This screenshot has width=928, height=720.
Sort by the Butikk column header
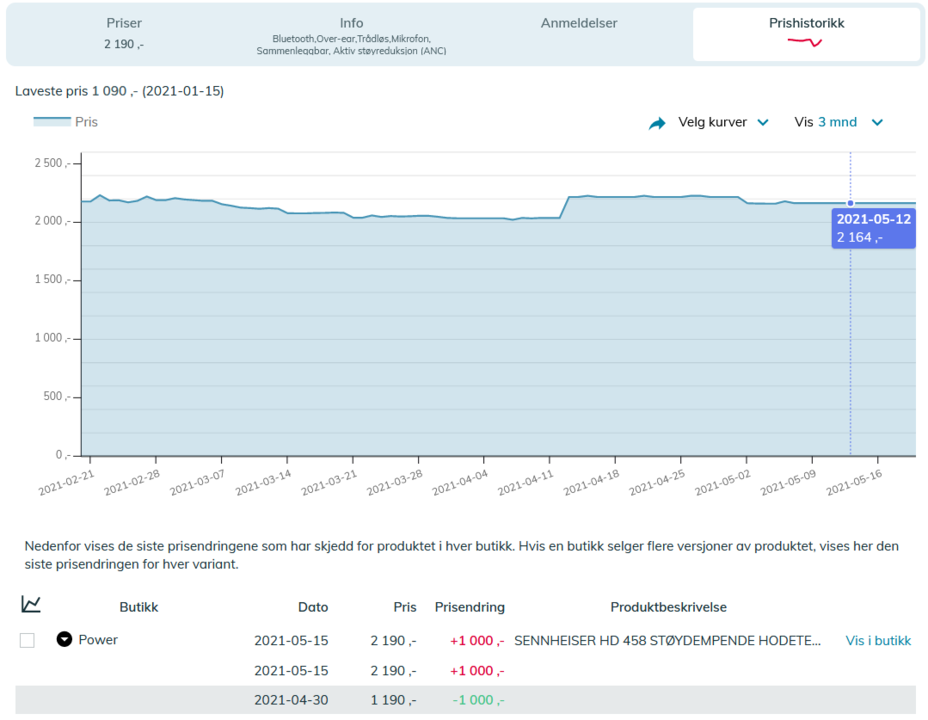point(139,607)
